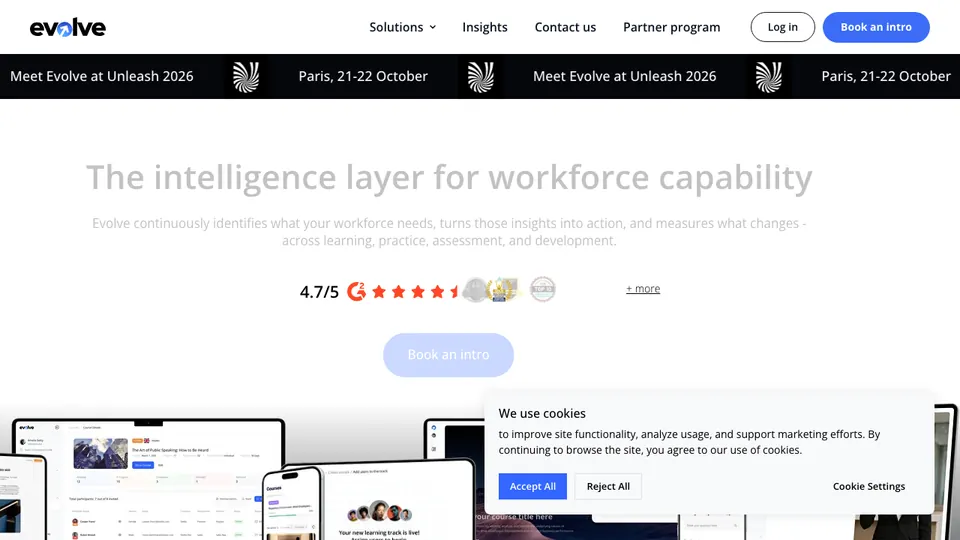Go to Contact us
The height and width of the screenshot is (540, 960).
tap(565, 27)
